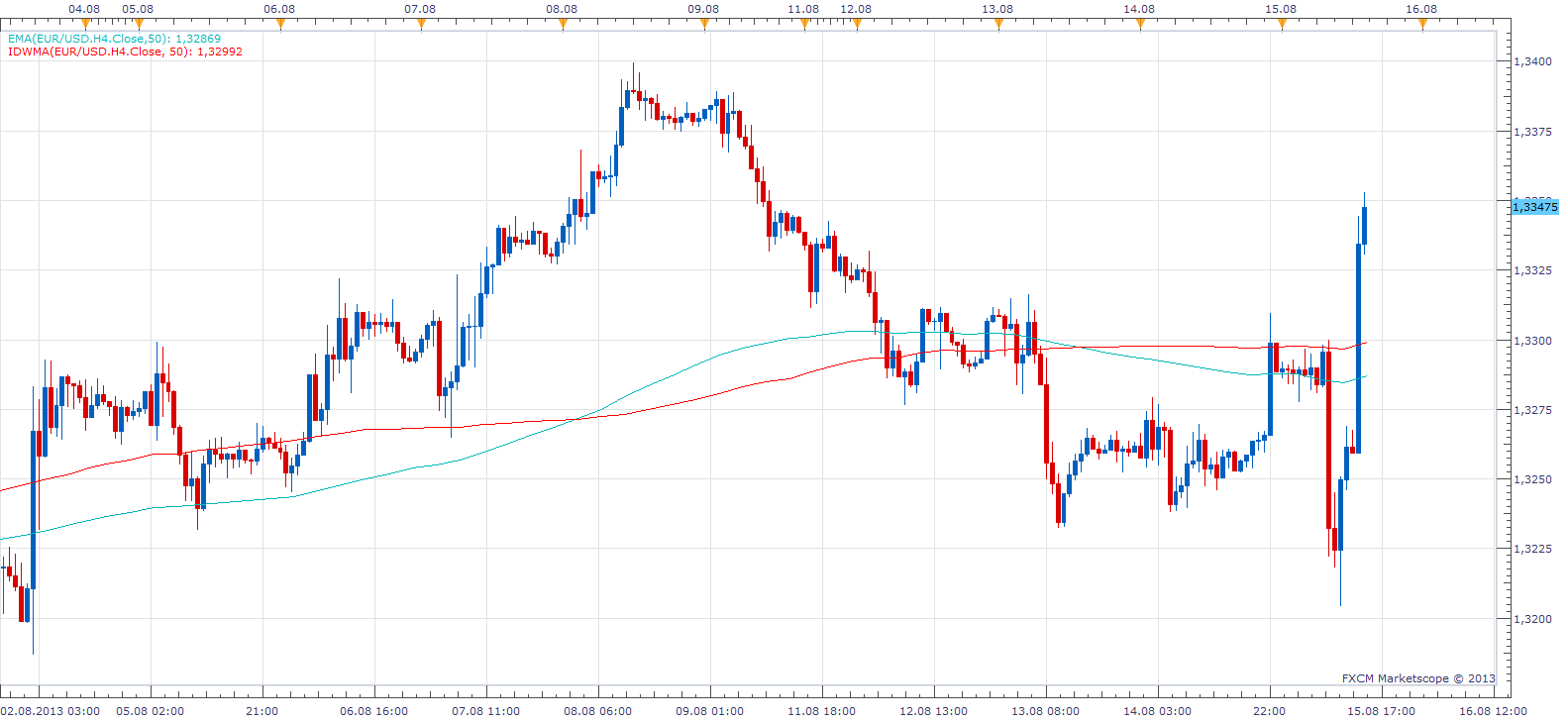The width and height of the screenshot is (1568, 723).
Task: Click the 09.08 orange date marker
Action: (704, 23)
